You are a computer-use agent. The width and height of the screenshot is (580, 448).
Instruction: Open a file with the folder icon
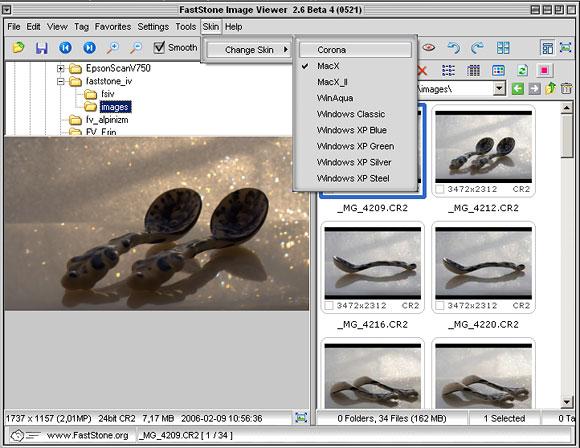(x=18, y=48)
